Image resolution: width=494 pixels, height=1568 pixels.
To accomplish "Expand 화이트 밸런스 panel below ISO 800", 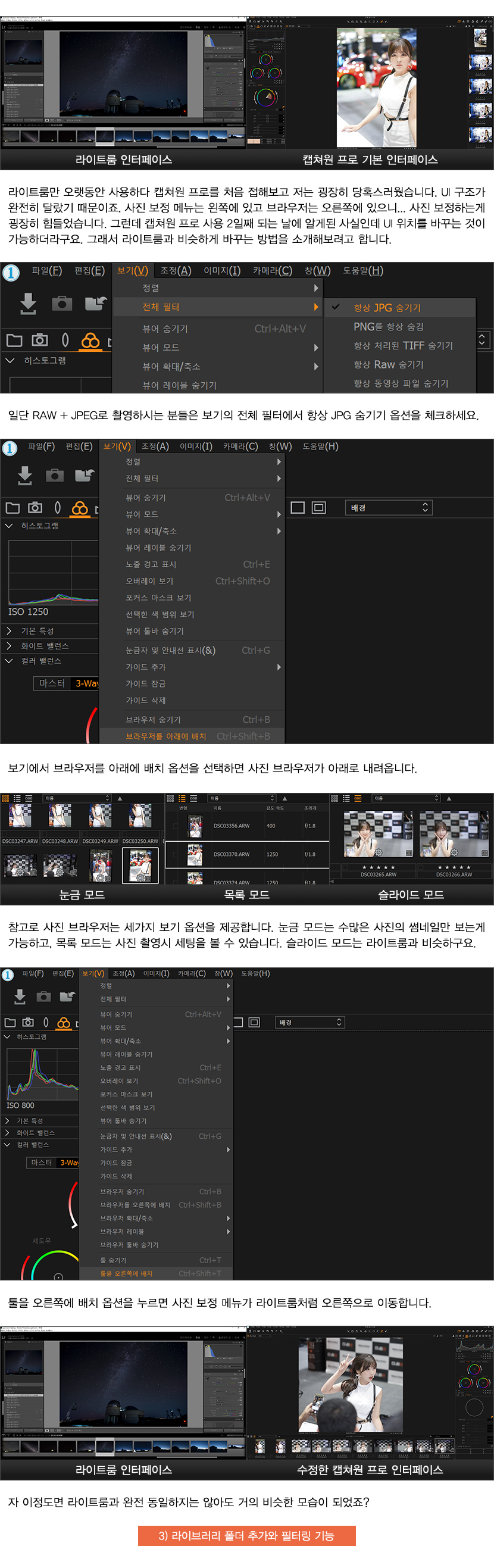I will click(x=7, y=1132).
